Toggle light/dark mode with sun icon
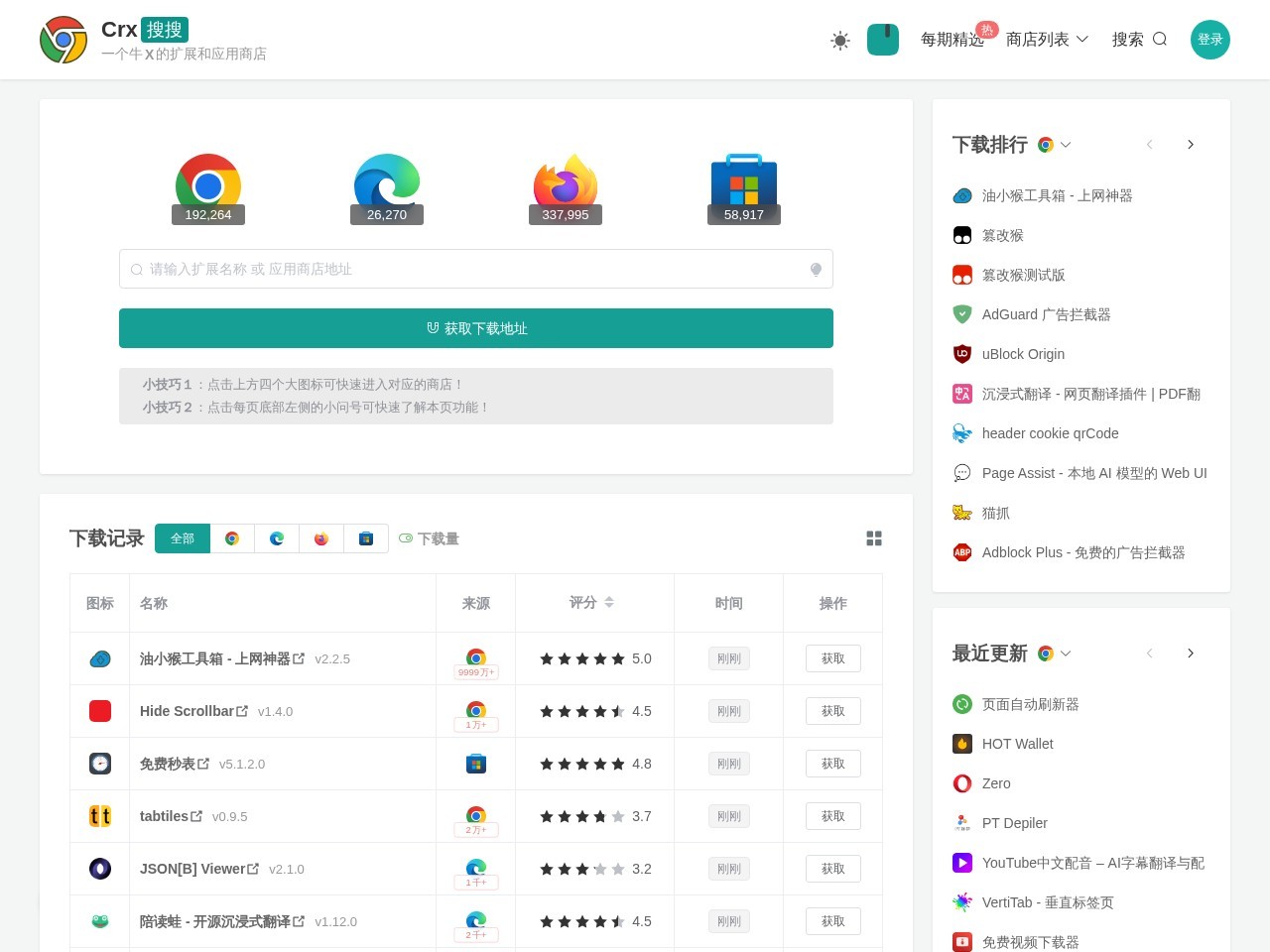 tap(840, 40)
